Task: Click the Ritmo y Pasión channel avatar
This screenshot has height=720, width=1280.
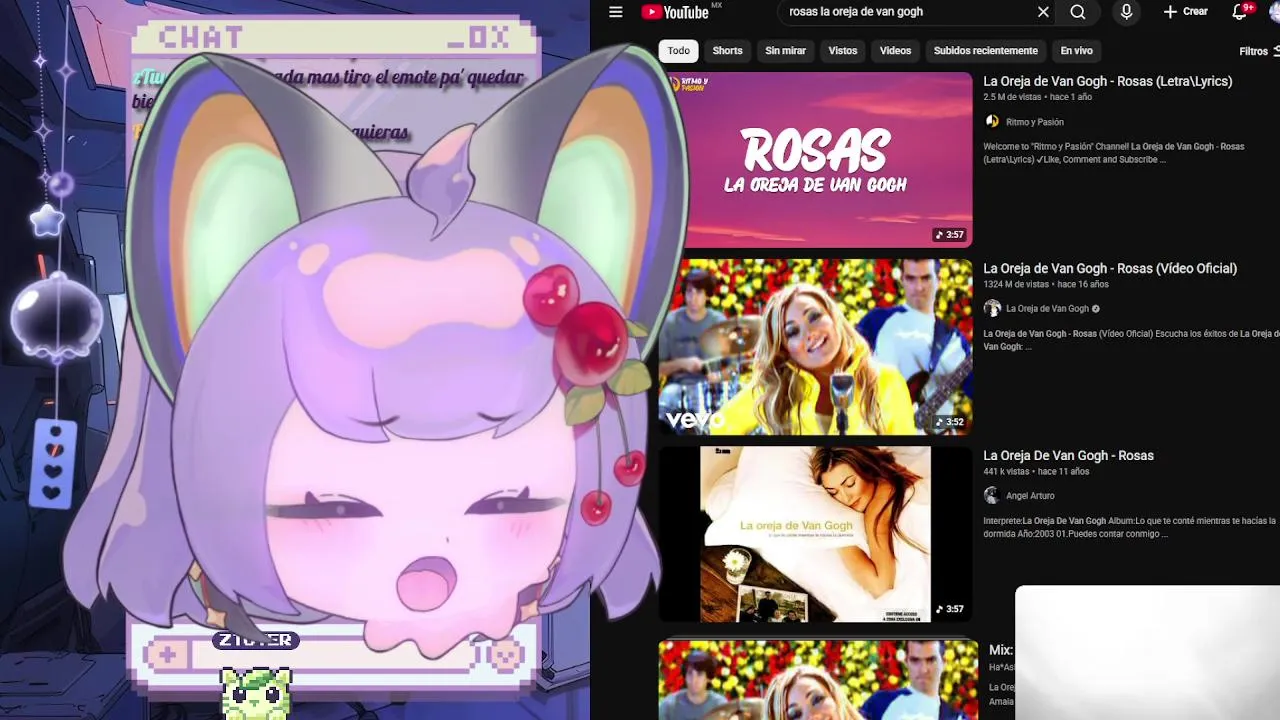Action: click(992, 122)
